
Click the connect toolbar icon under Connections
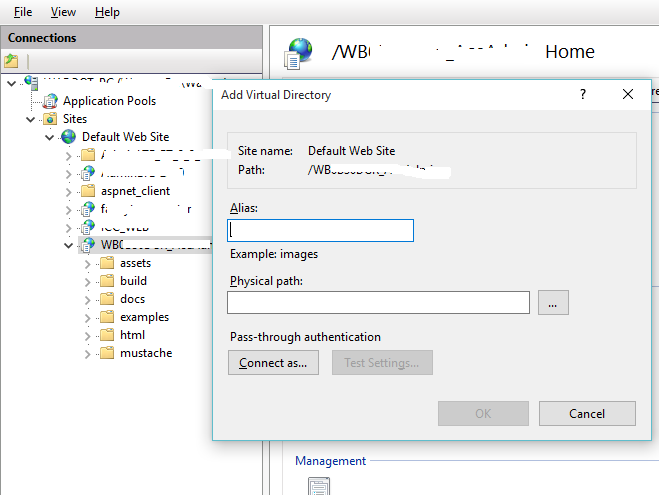tap(11, 61)
